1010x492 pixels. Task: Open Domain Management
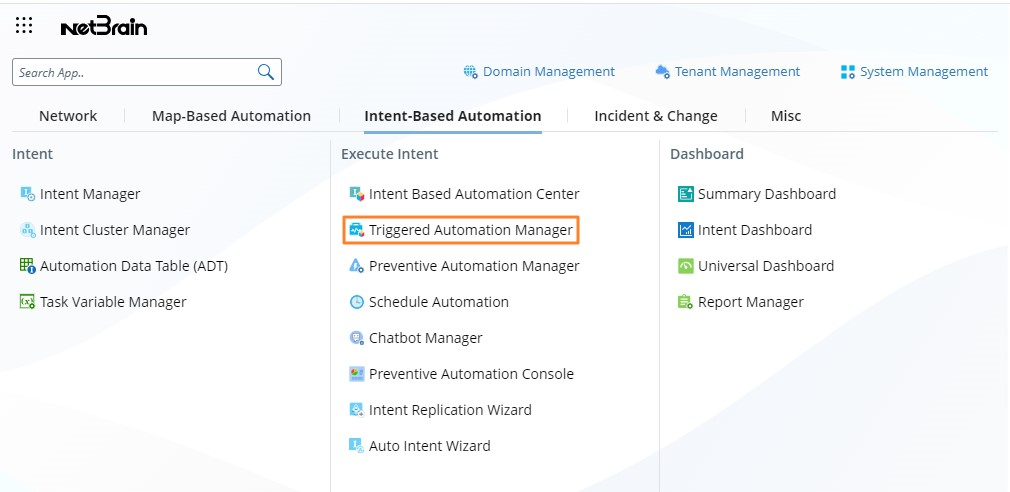pyautogui.click(x=539, y=72)
